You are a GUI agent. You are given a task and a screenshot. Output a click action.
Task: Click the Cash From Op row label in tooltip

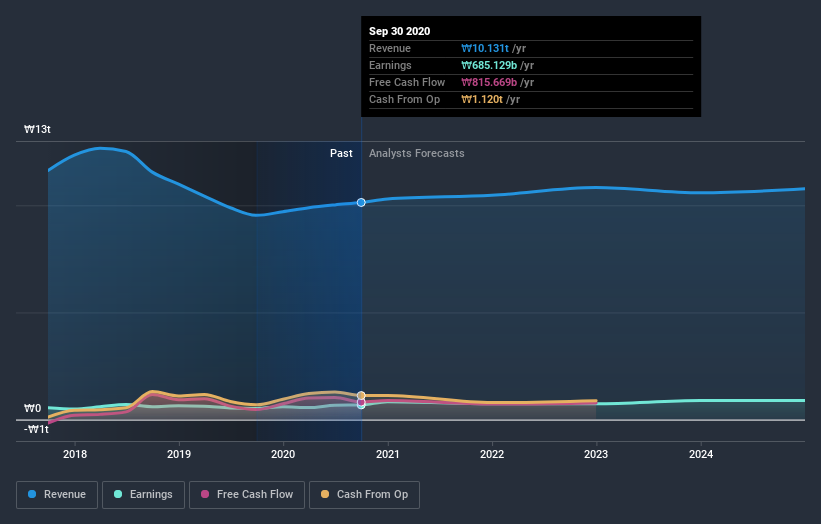404,99
